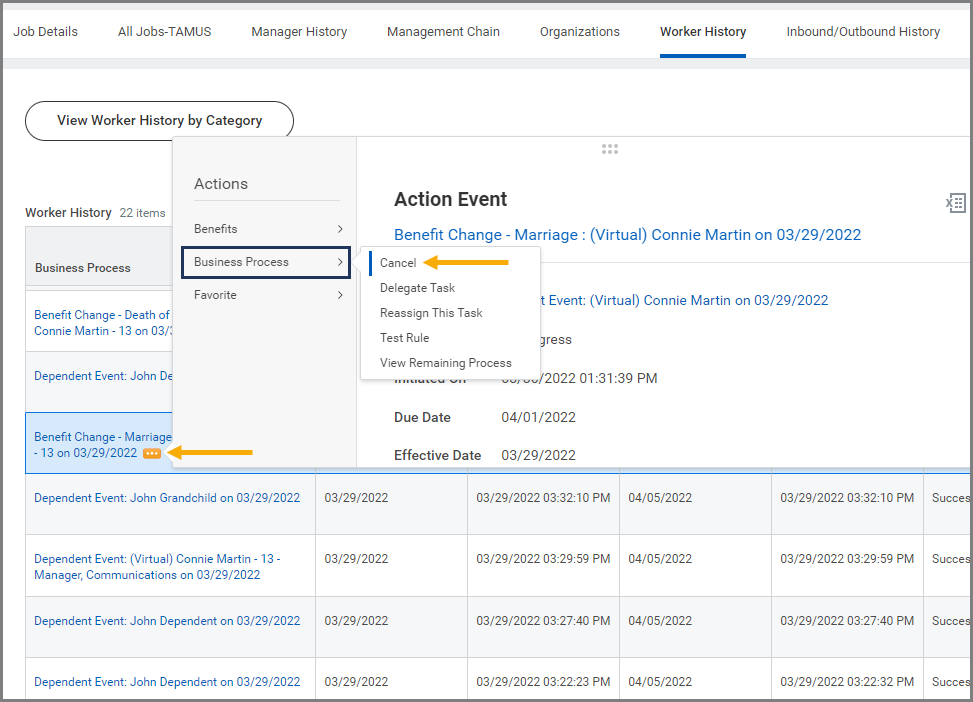Choose Delegate Task option
973x702 pixels.
(x=417, y=288)
